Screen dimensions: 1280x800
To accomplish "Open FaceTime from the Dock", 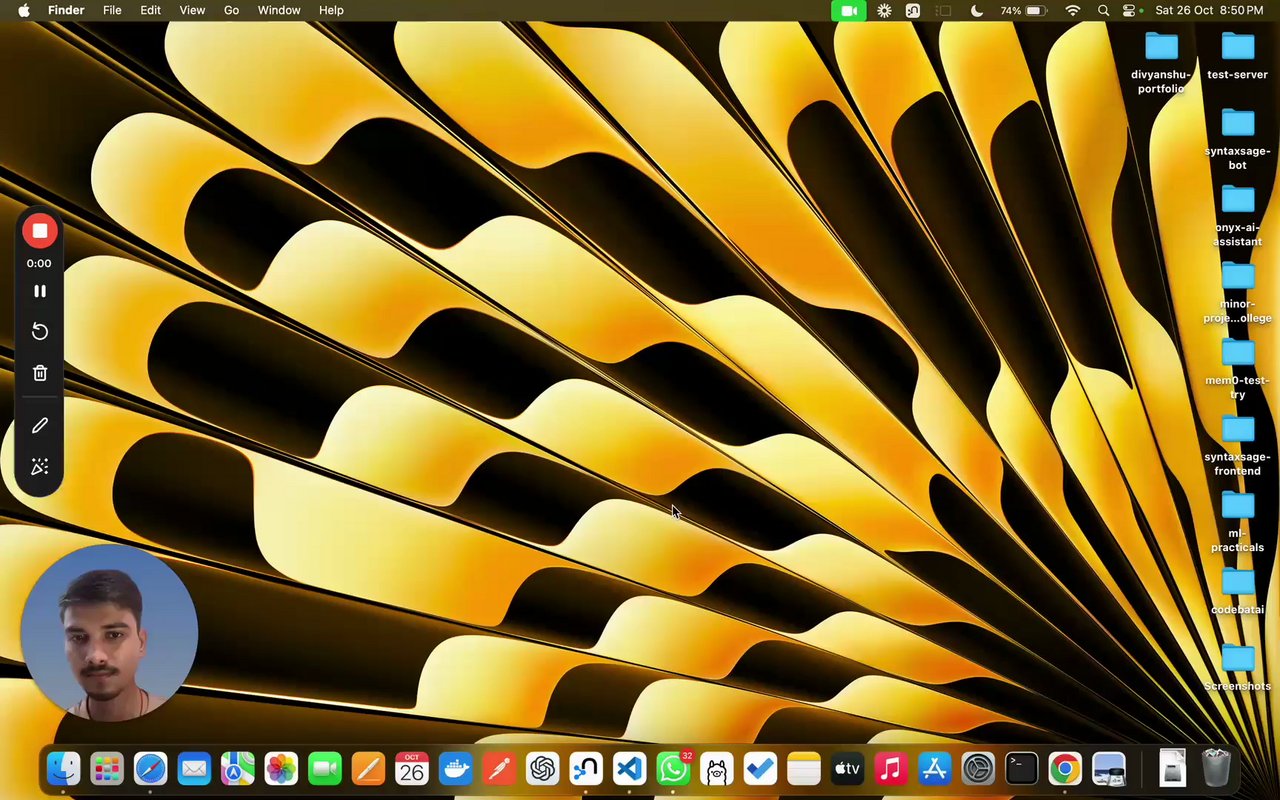I will point(325,768).
